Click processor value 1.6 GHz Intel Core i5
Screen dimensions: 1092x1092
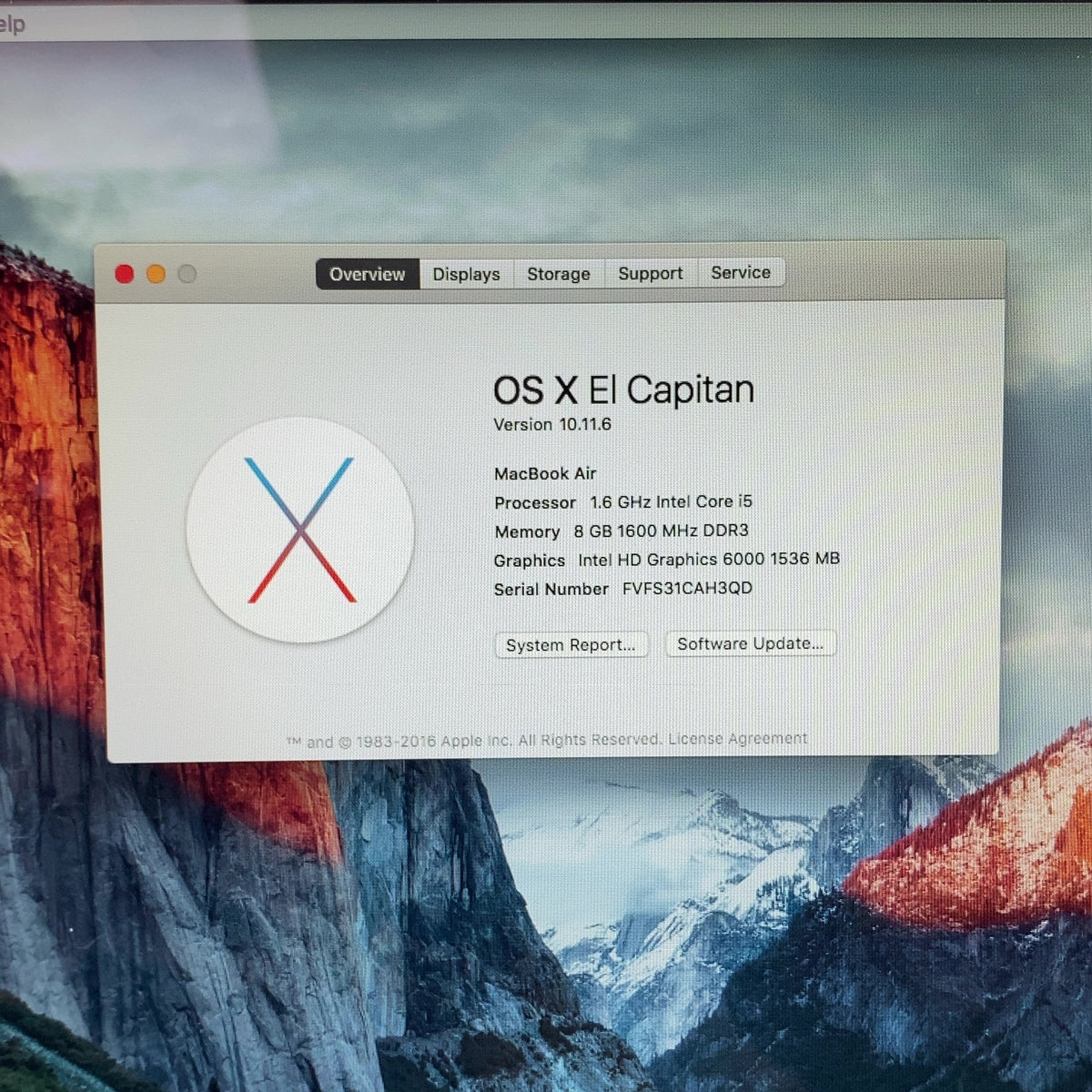click(x=672, y=501)
